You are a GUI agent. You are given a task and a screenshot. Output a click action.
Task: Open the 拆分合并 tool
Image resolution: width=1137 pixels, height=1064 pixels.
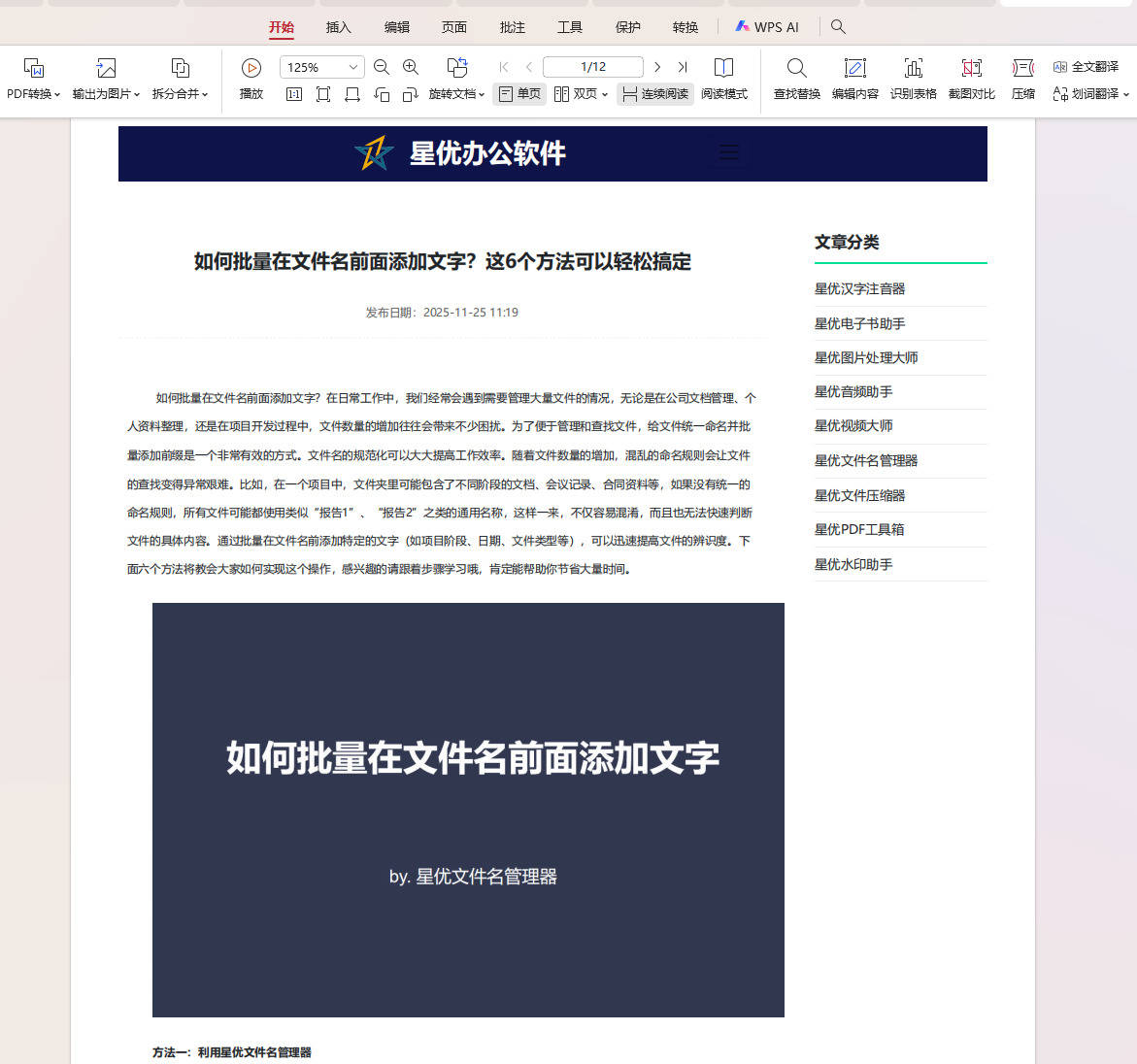[x=180, y=79]
